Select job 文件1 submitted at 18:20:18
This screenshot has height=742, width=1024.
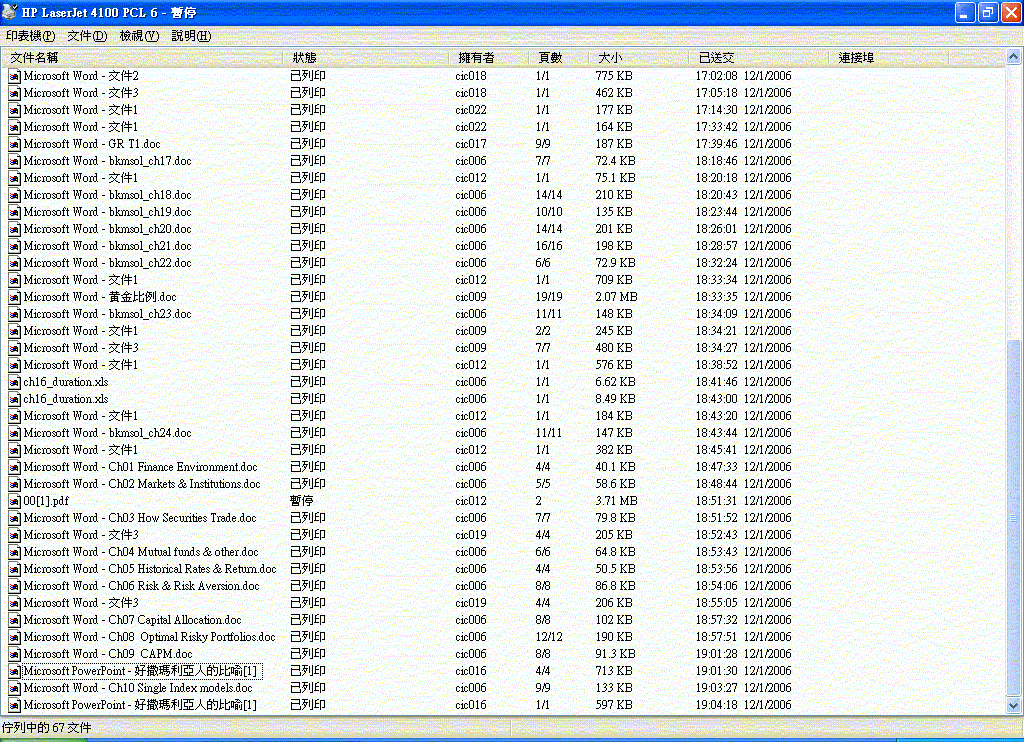click(81, 178)
